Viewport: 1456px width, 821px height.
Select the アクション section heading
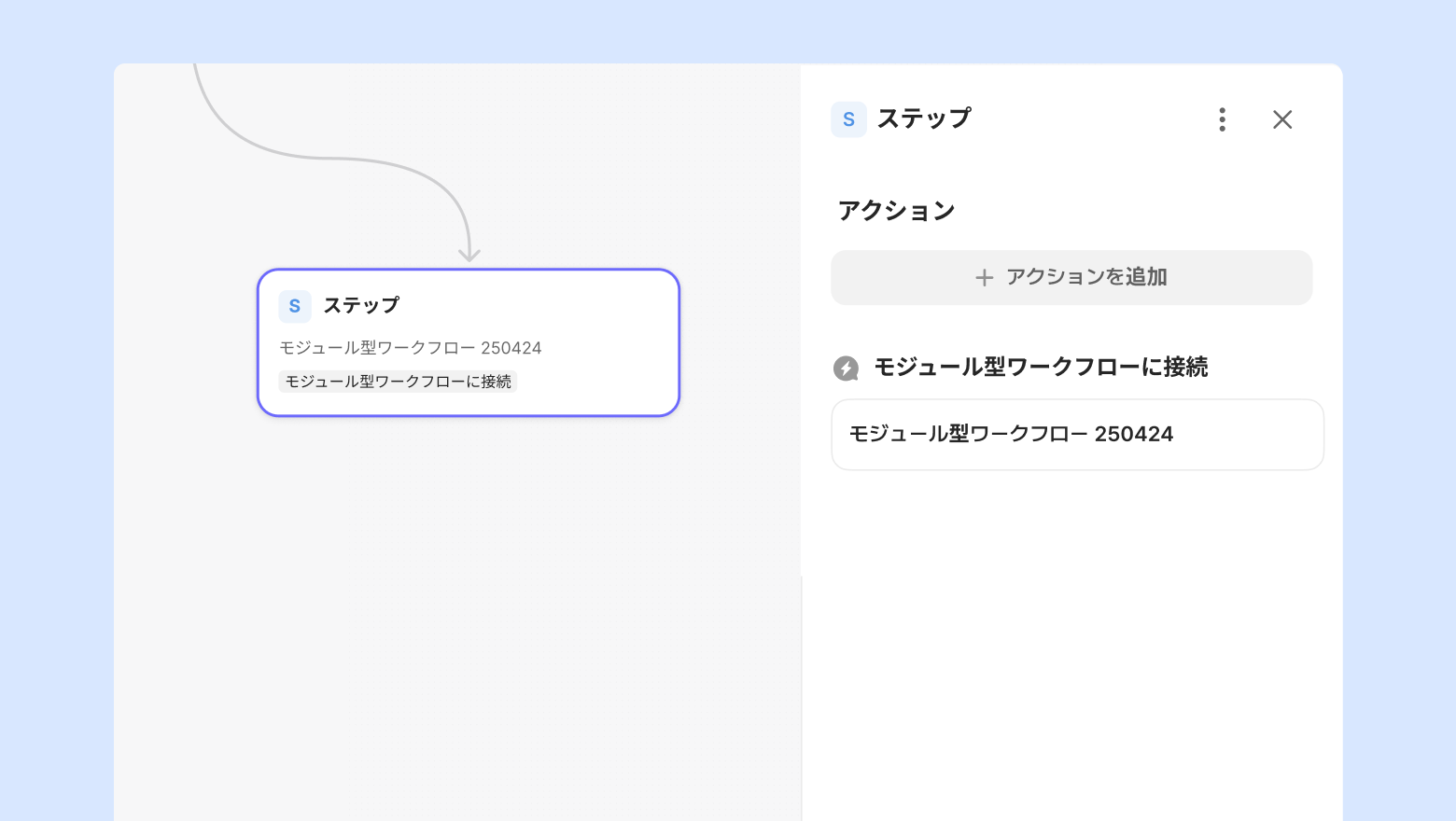pyautogui.click(x=896, y=211)
